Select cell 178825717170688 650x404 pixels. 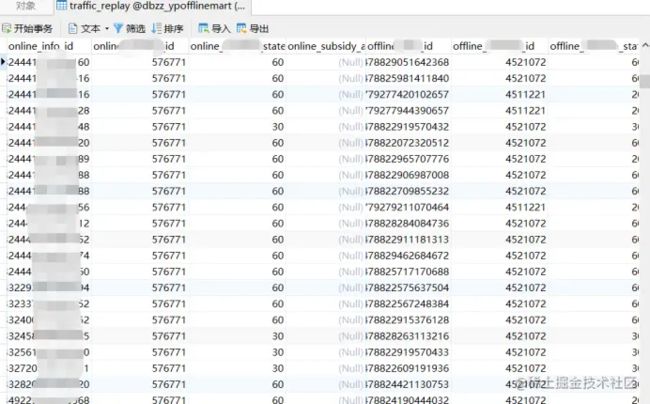[407, 272]
